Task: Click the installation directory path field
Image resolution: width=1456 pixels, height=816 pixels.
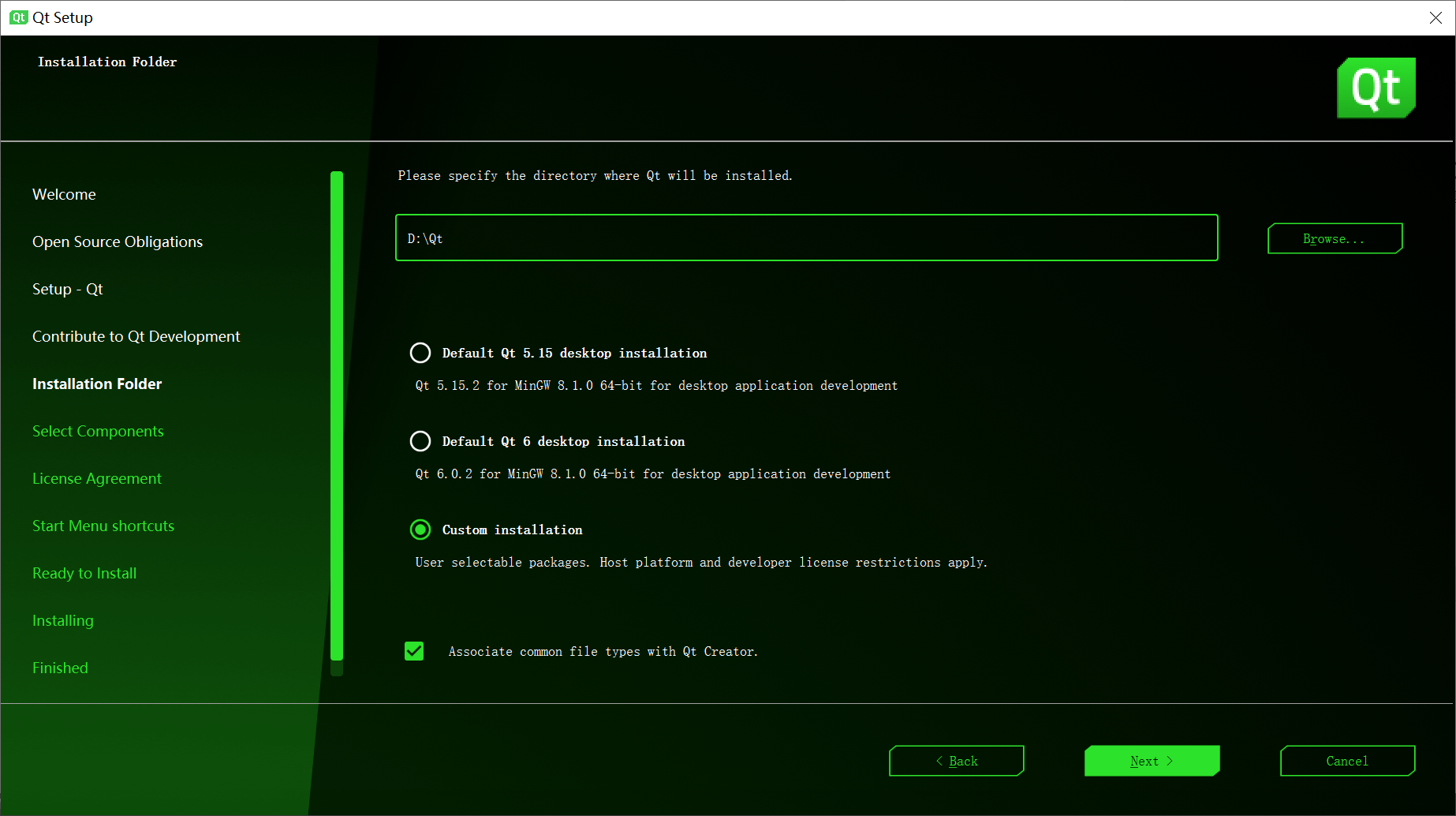Action: pyautogui.click(x=806, y=238)
